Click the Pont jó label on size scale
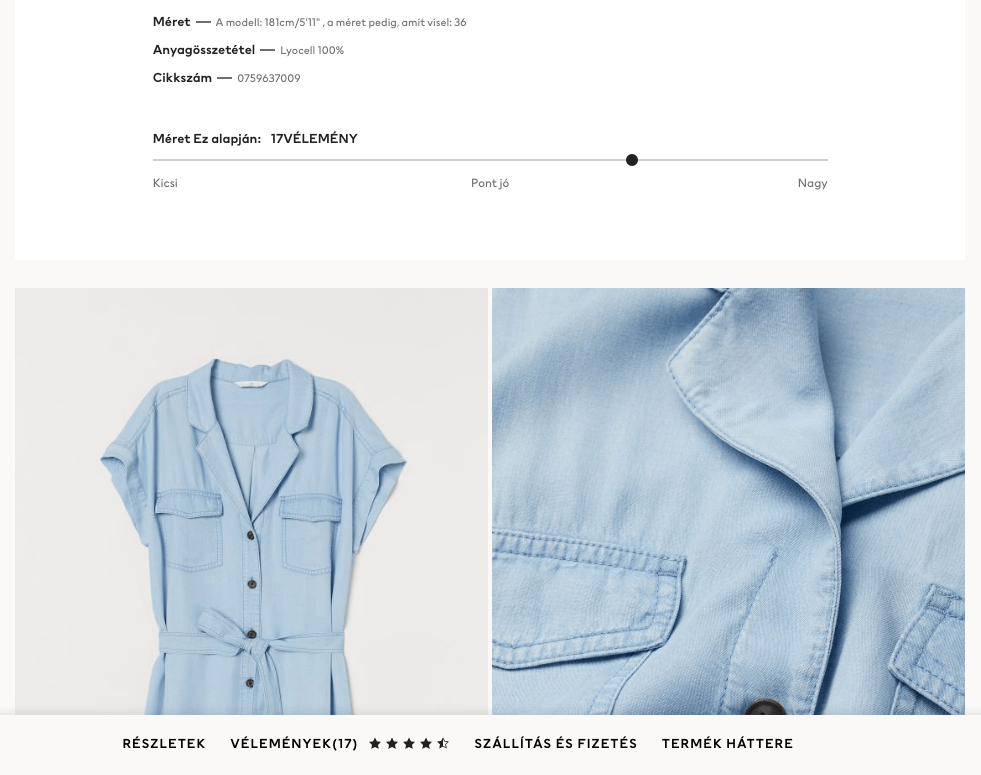Image resolution: width=981 pixels, height=775 pixels. [x=490, y=183]
